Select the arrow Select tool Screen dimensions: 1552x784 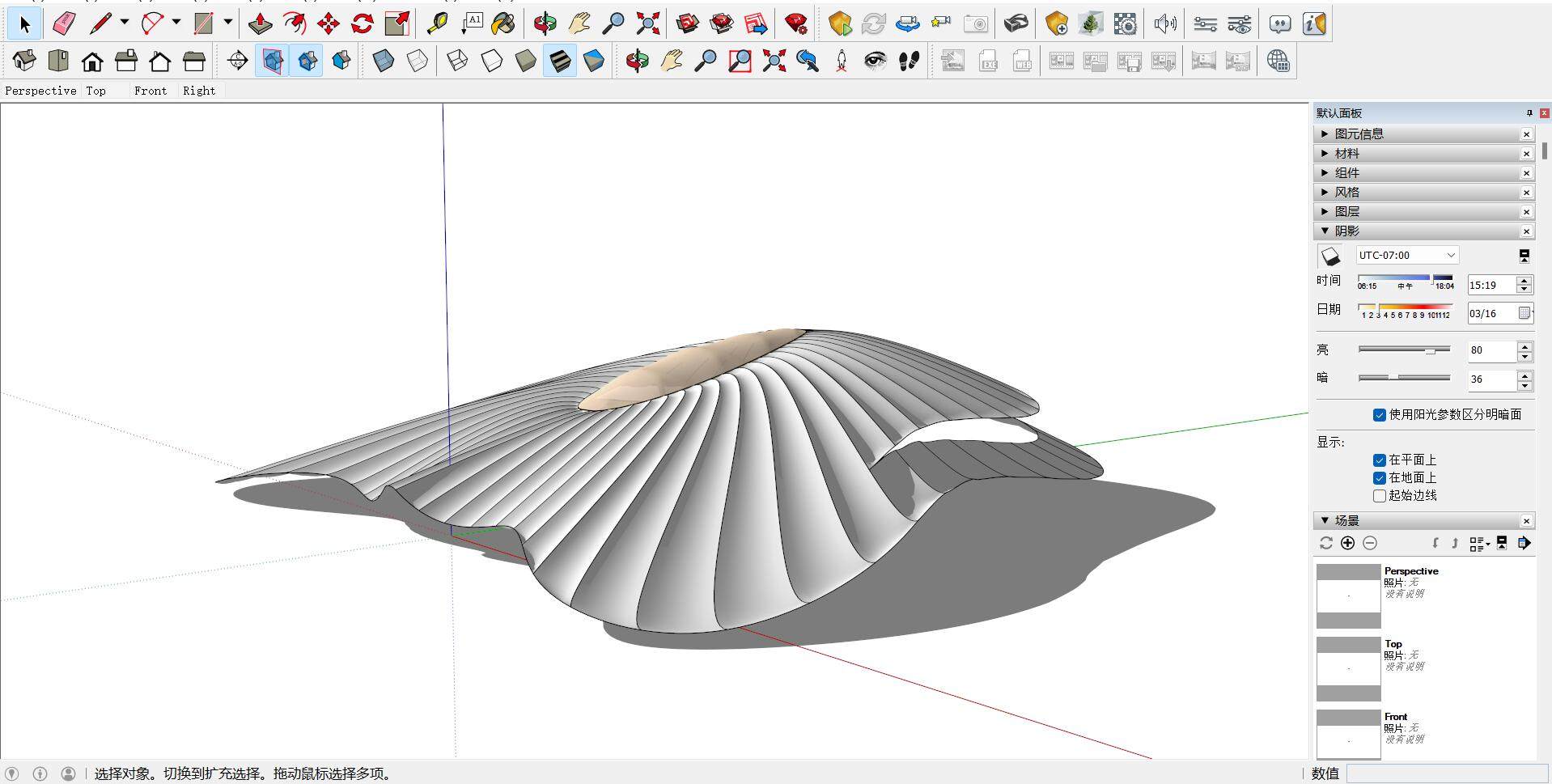24,24
